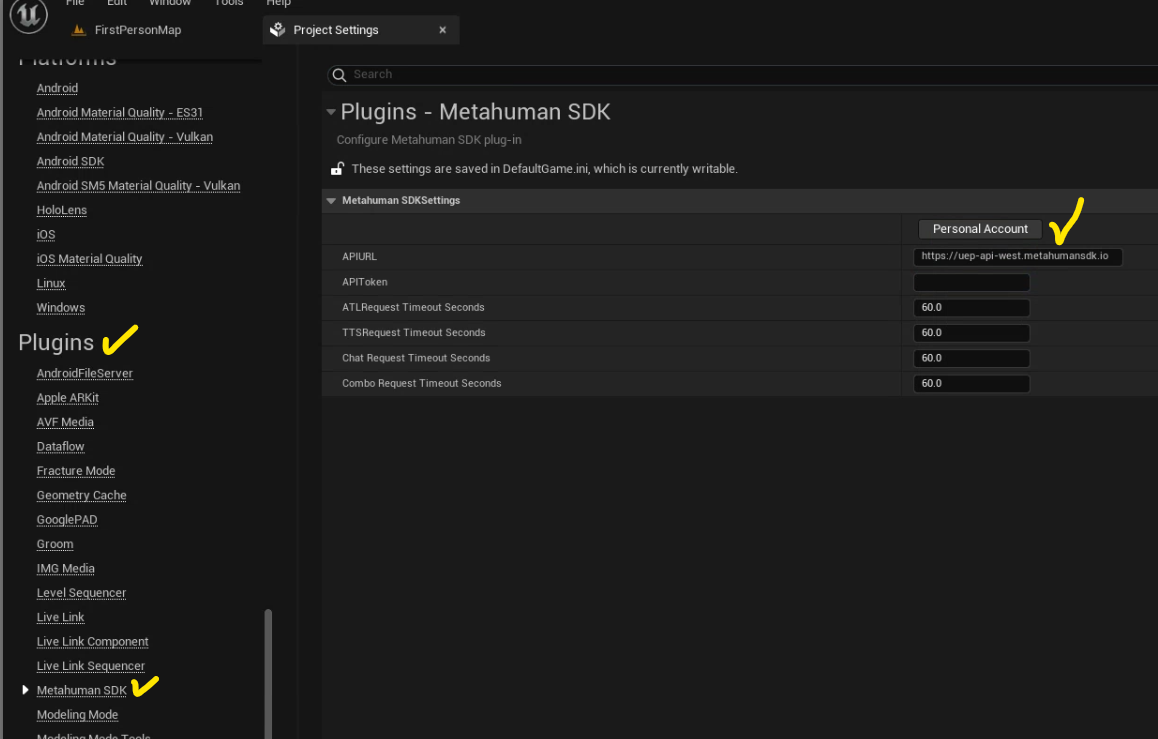Focus the settings Search field

pyautogui.click(x=742, y=75)
